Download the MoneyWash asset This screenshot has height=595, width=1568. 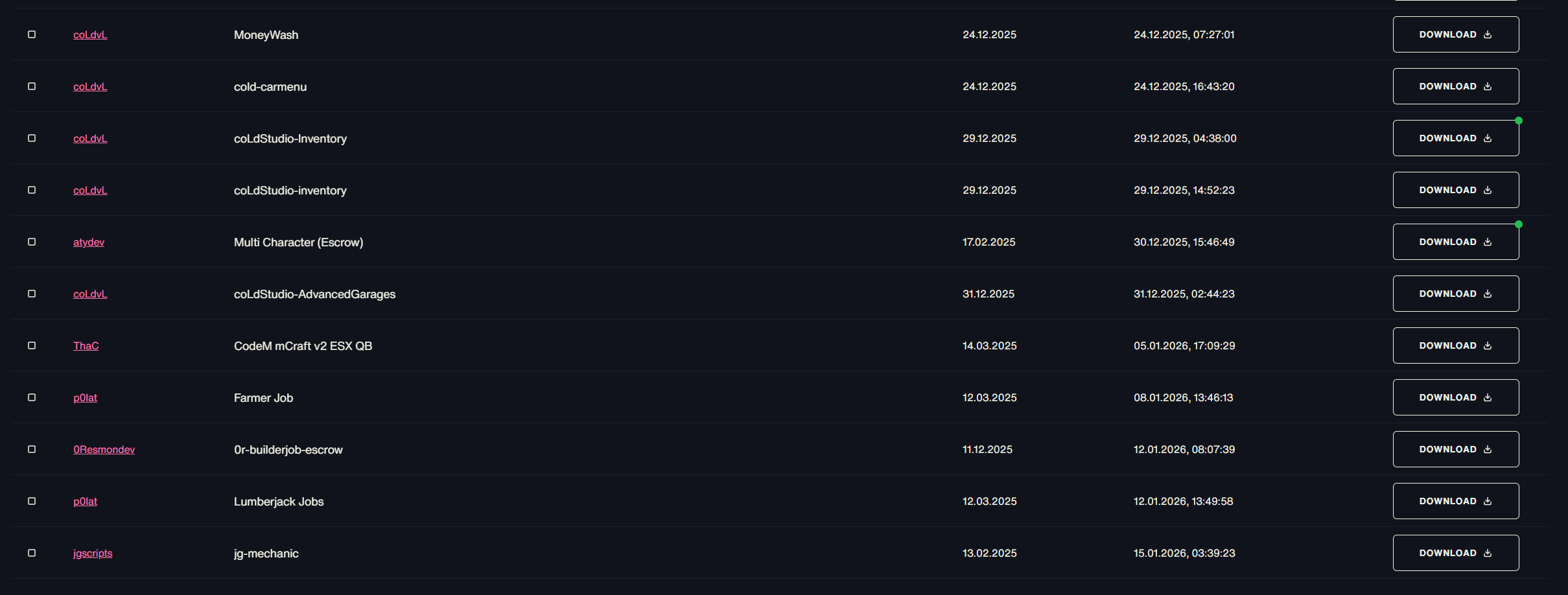[1455, 34]
